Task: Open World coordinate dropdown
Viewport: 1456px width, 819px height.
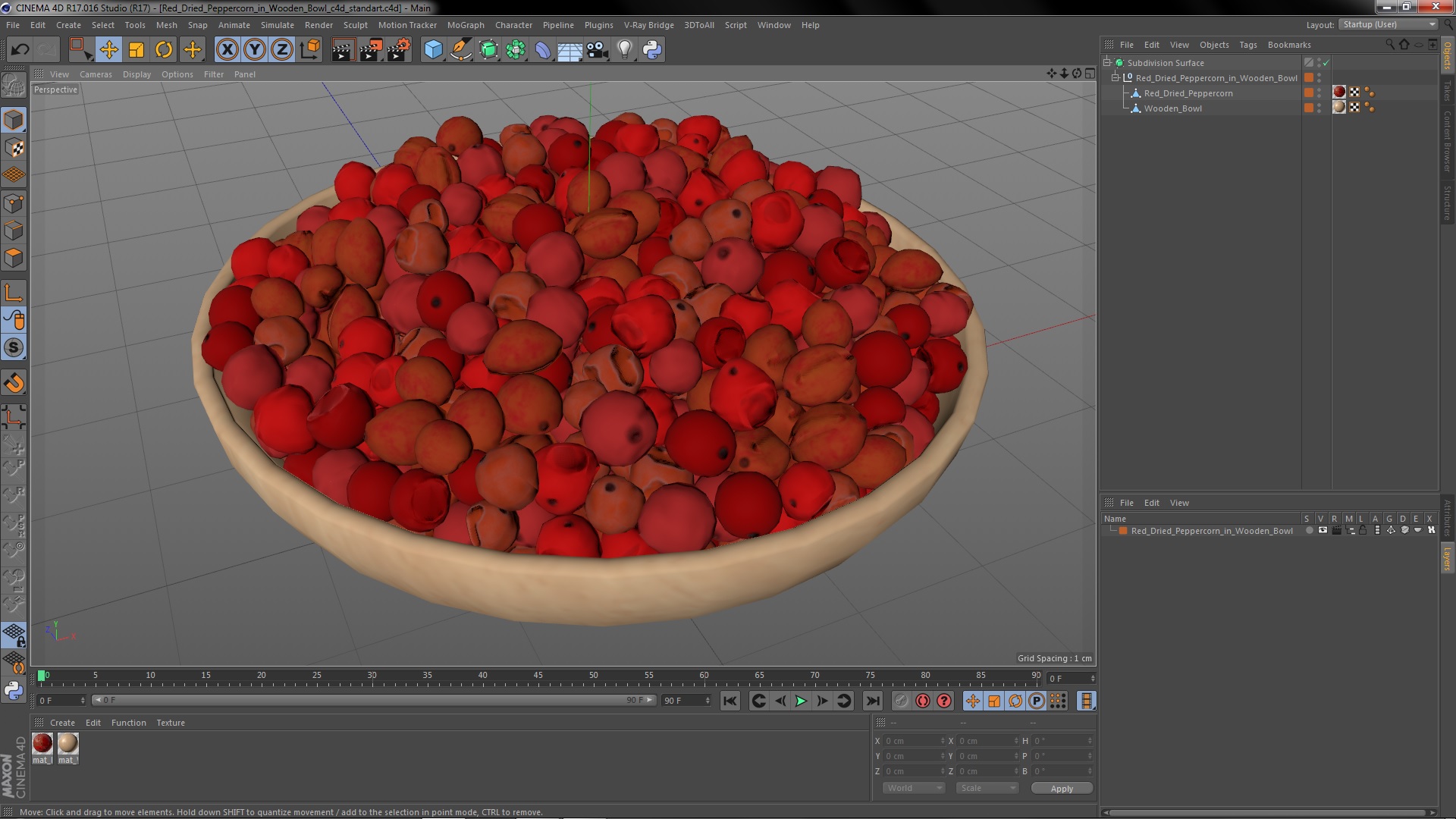Action: tap(914, 789)
